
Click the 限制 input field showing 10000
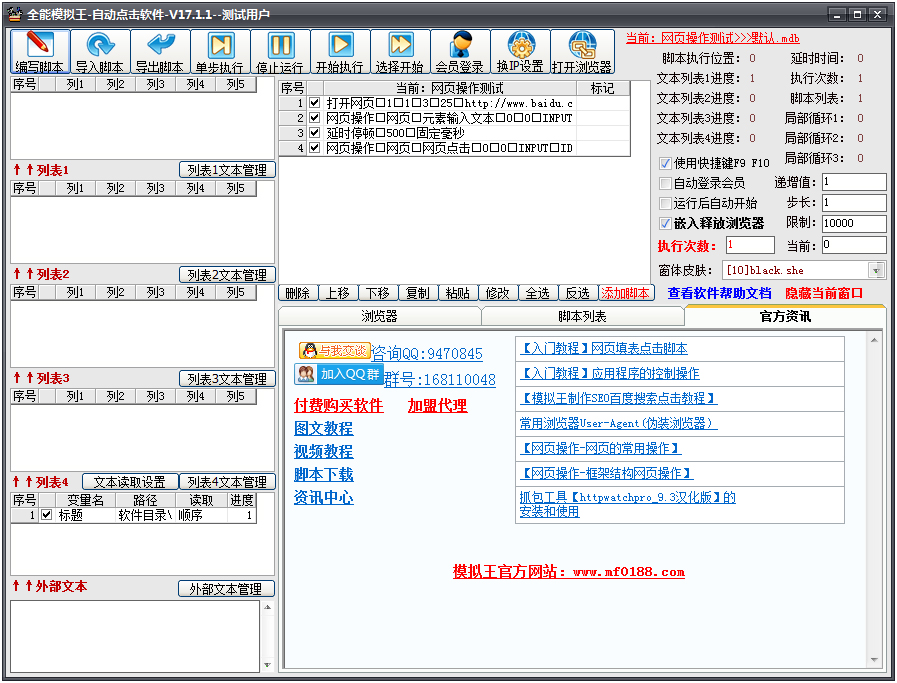854,223
